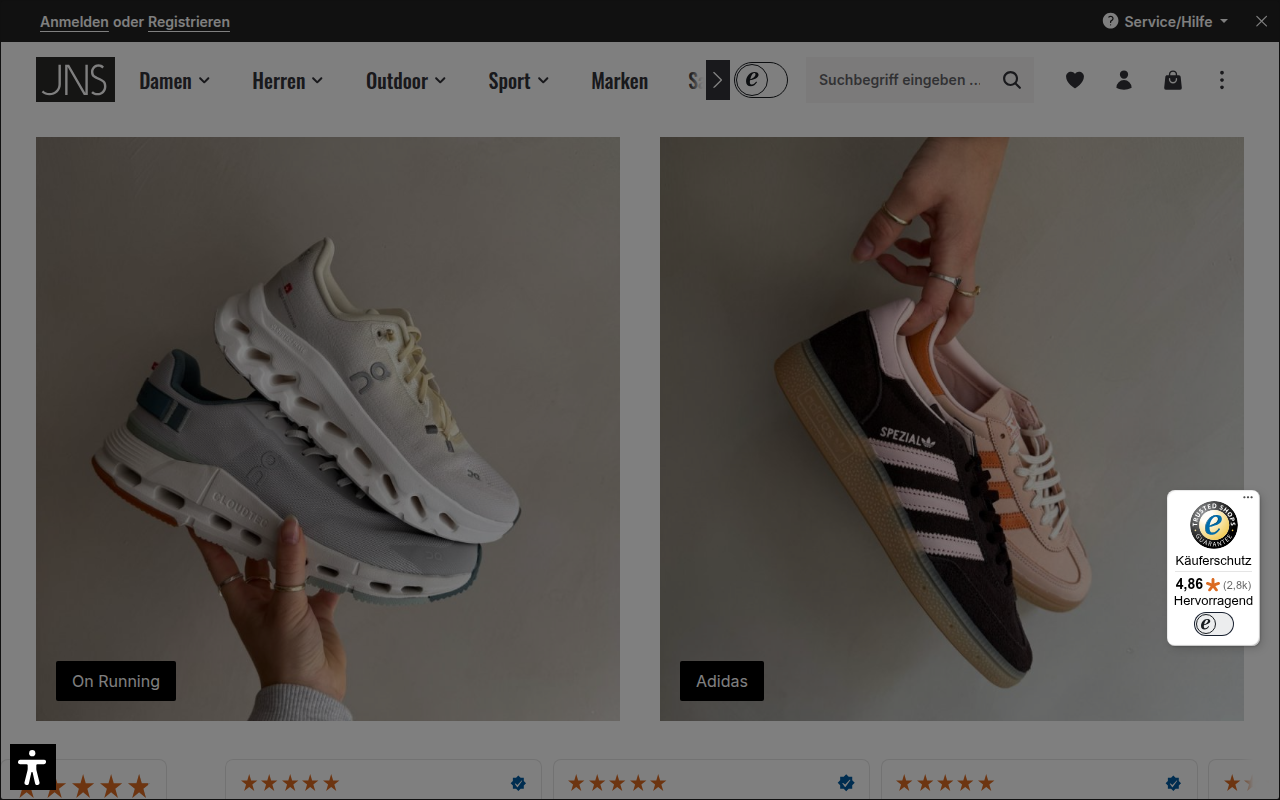
Task: Expand the Herren menu
Action: pyautogui.click(x=288, y=81)
